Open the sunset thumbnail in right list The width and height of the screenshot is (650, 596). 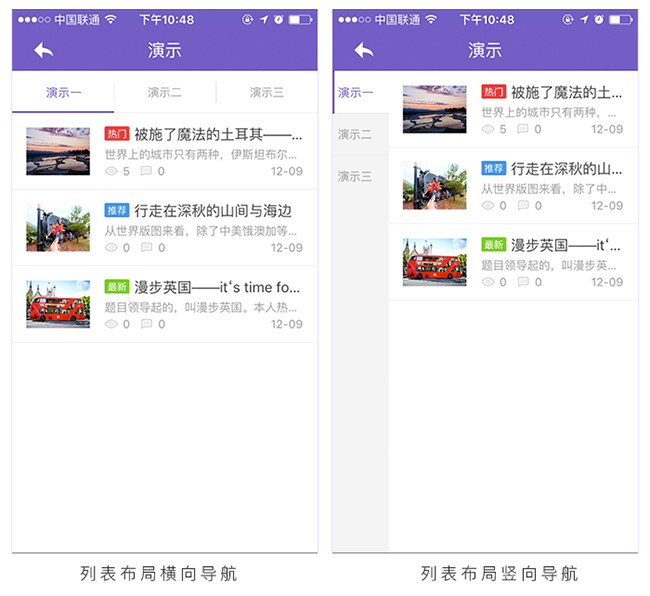[x=434, y=109]
